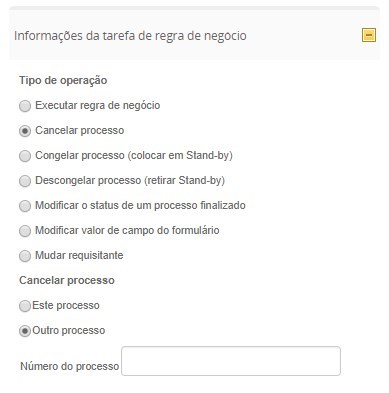Click the Congelar processo label text
The height and width of the screenshot is (393, 389).
(134, 155)
